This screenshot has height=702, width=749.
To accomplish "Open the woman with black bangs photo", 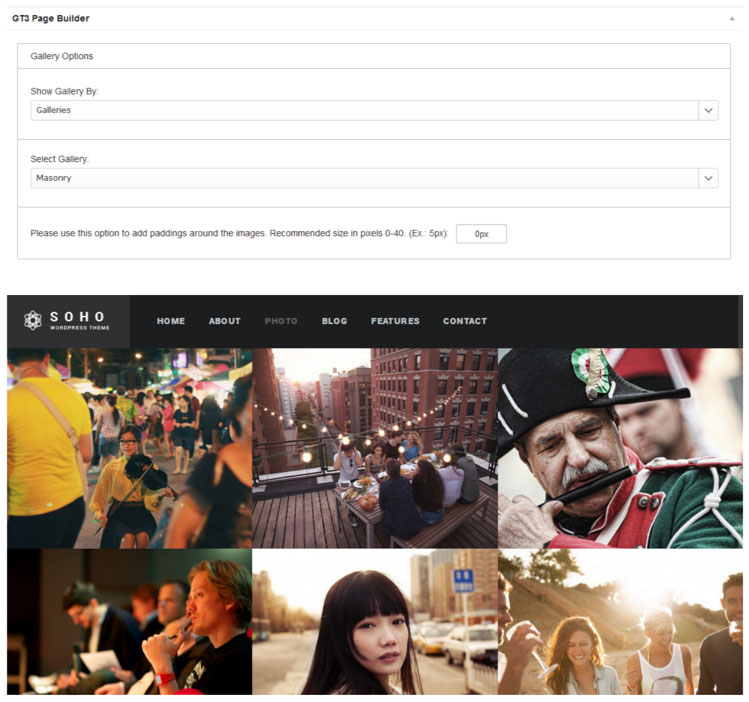I will pyautogui.click(x=375, y=622).
